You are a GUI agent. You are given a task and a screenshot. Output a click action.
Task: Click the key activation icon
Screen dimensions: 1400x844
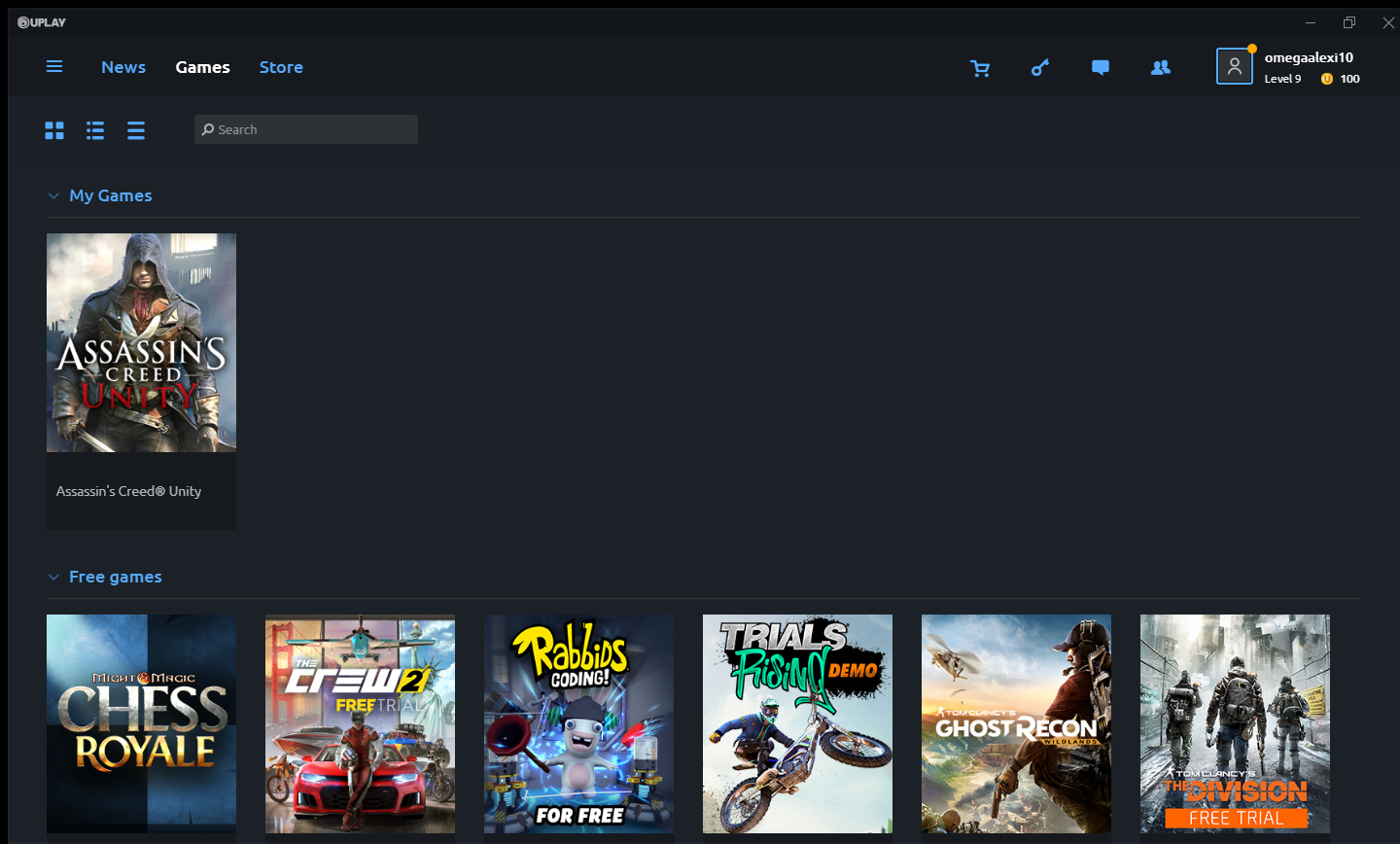pyautogui.click(x=1040, y=67)
